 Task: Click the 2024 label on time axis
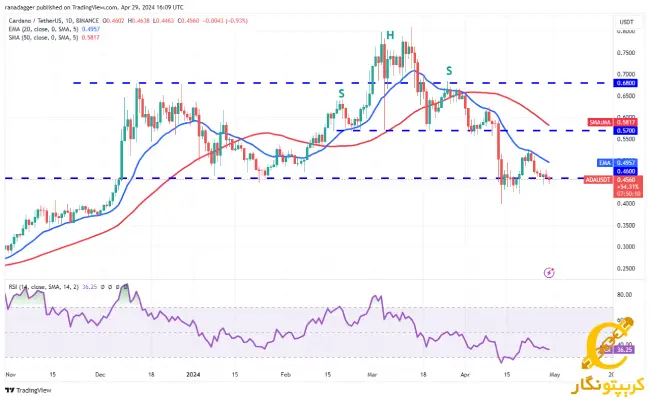pyautogui.click(x=193, y=375)
